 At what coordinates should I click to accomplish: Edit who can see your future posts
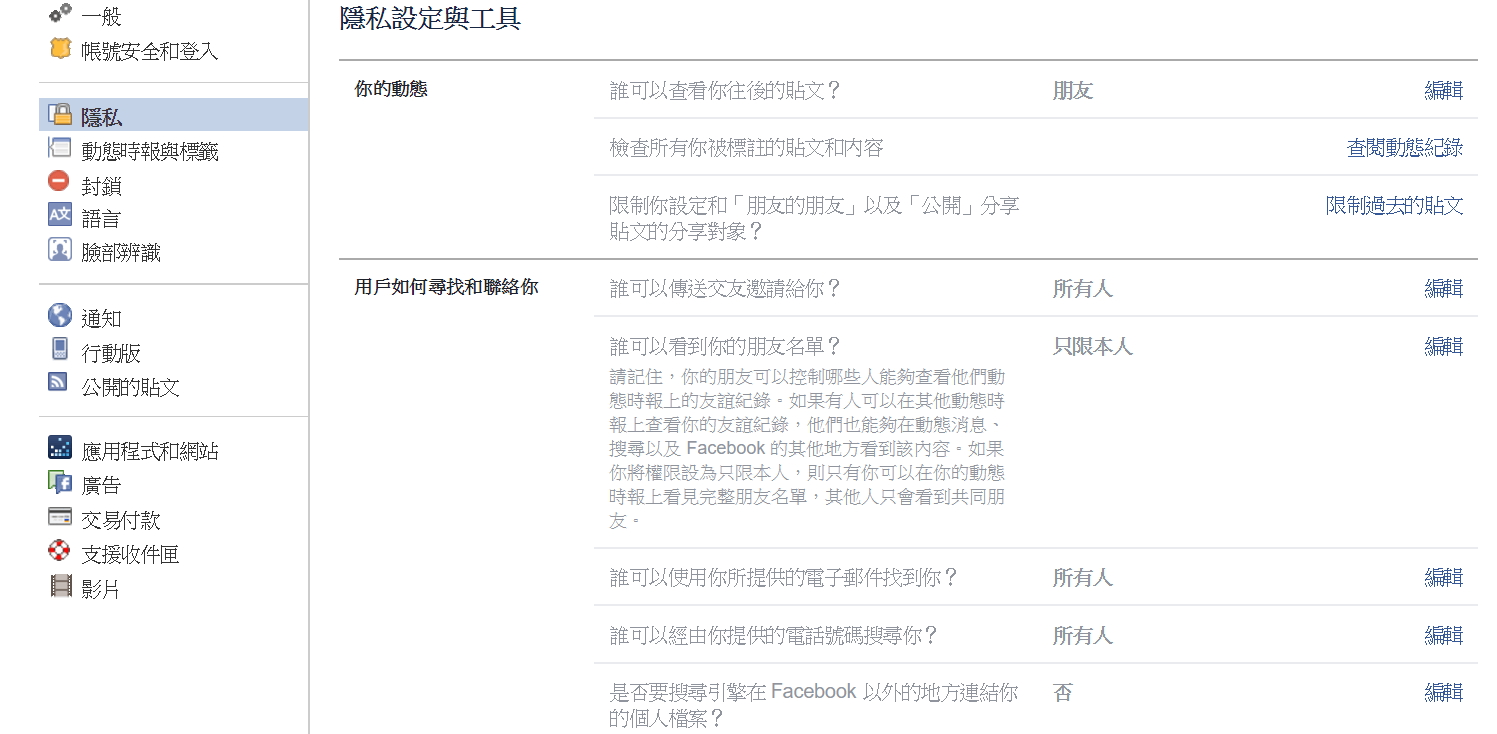tap(1443, 91)
